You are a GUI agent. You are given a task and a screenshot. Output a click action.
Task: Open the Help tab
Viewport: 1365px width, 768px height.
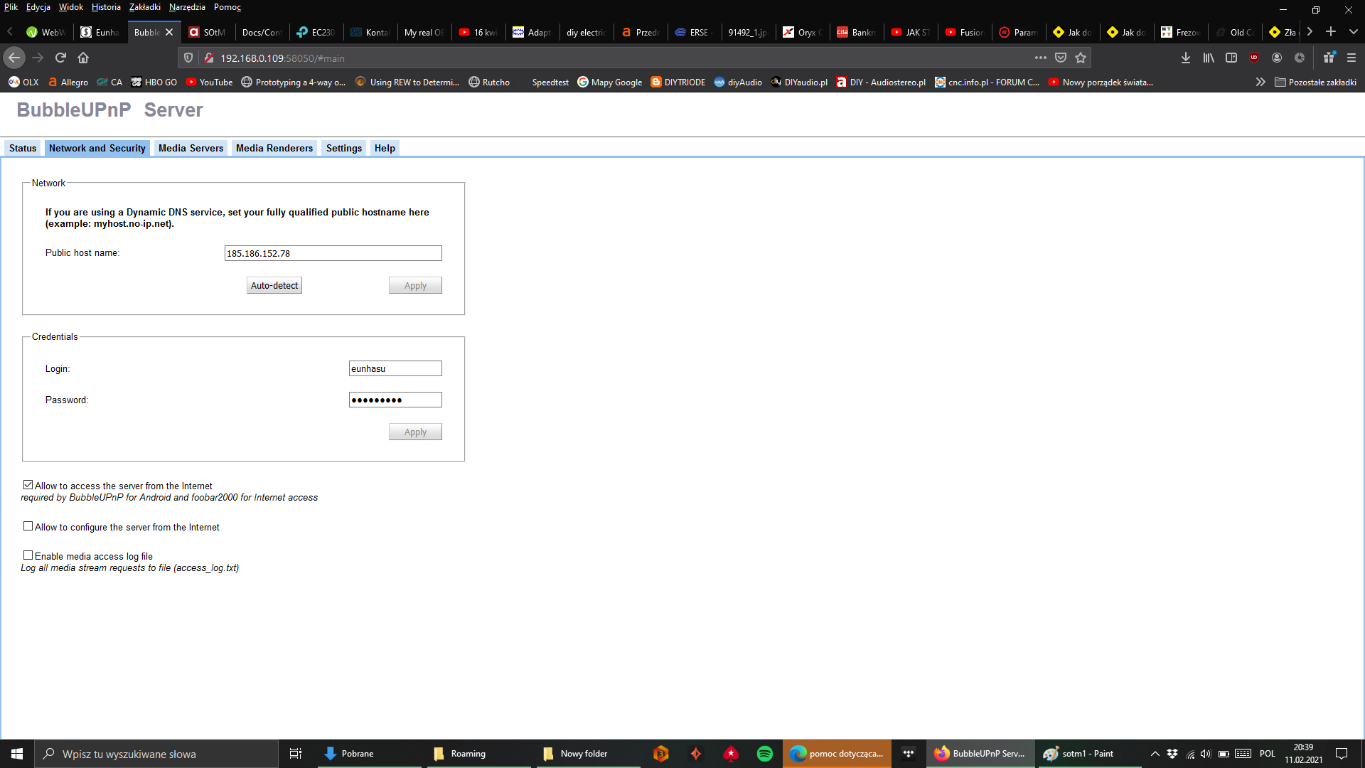[x=385, y=148]
